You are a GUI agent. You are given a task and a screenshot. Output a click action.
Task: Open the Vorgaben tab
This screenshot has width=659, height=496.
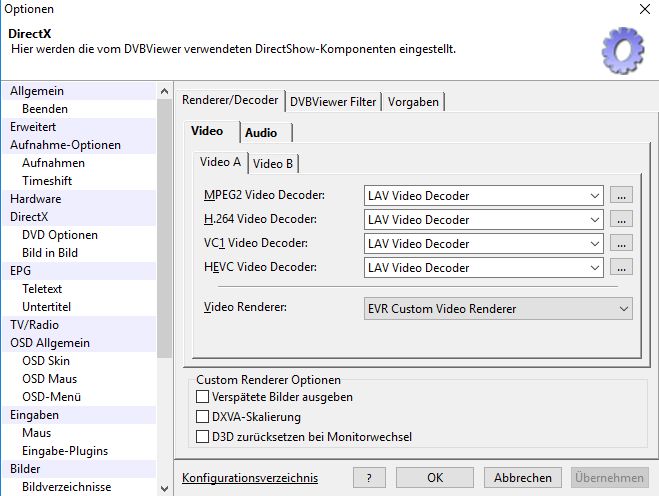(413, 102)
